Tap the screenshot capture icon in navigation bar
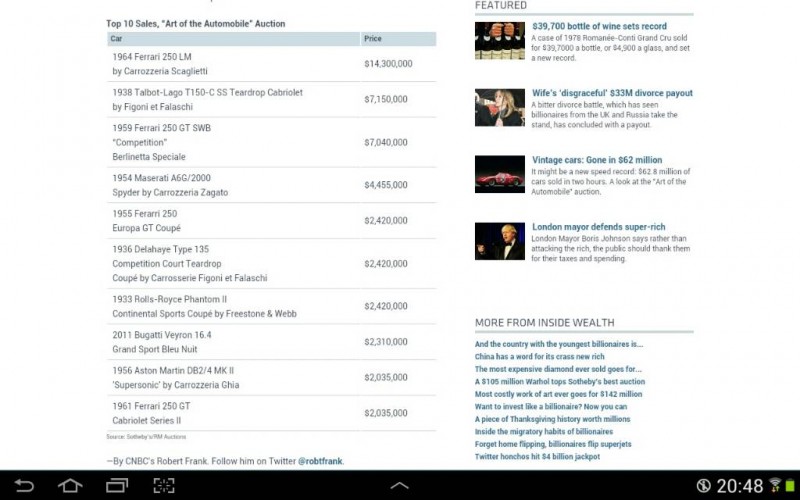Image resolution: width=800 pixels, height=500 pixels. pos(164,485)
